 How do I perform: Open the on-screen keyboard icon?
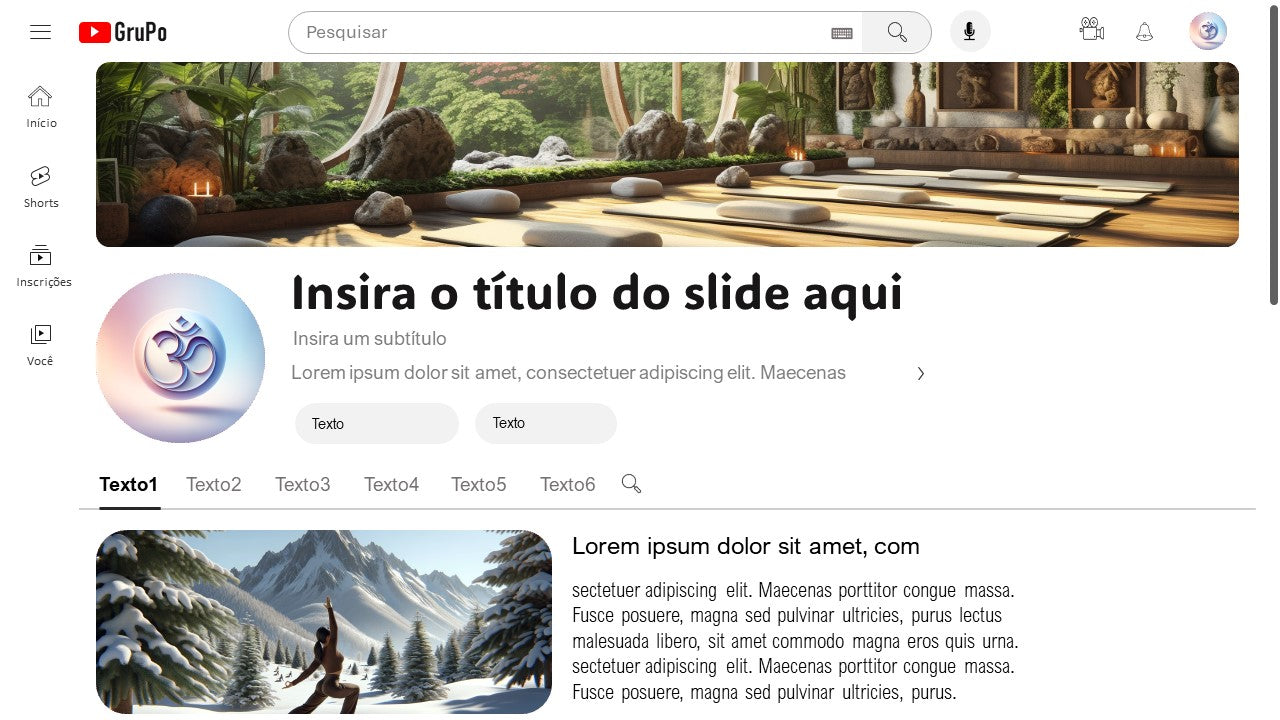pyautogui.click(x=842, y=33)
